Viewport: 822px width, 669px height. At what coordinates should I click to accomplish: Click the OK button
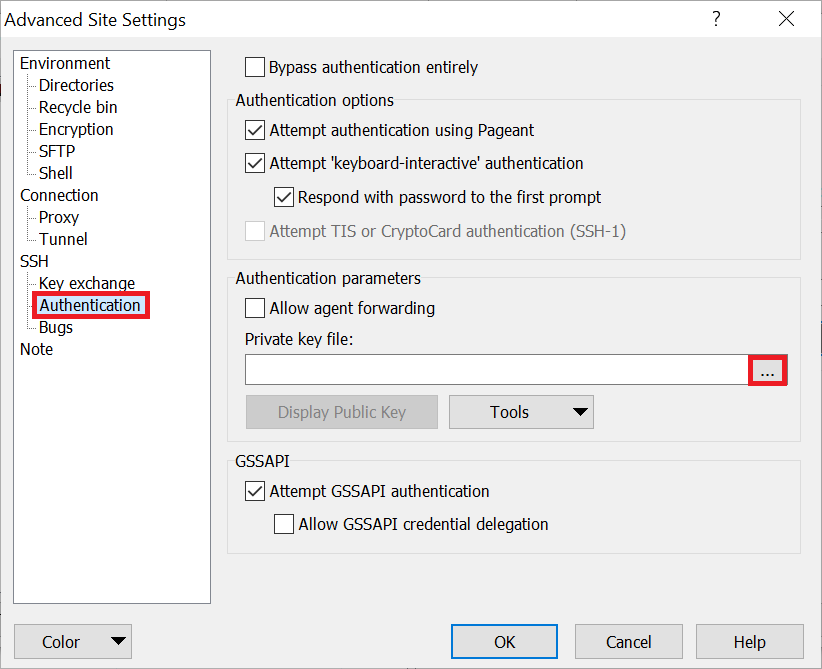pos(504,642)
